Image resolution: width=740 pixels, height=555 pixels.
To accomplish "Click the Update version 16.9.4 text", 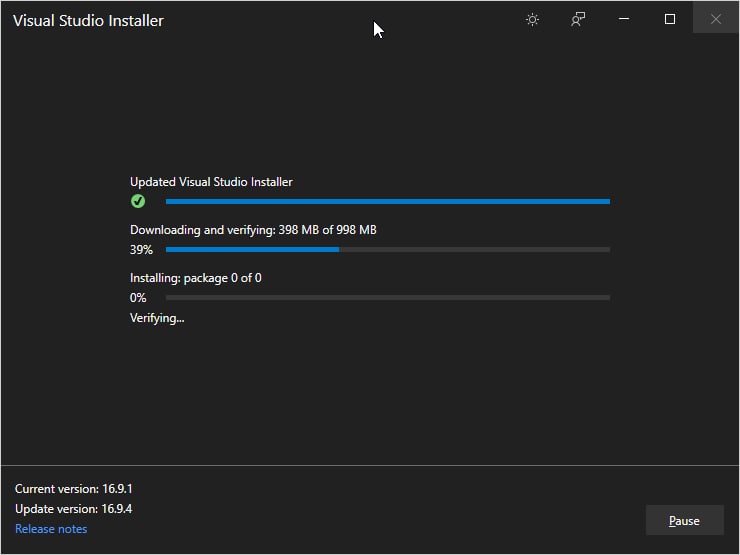I will pos(73,509).
